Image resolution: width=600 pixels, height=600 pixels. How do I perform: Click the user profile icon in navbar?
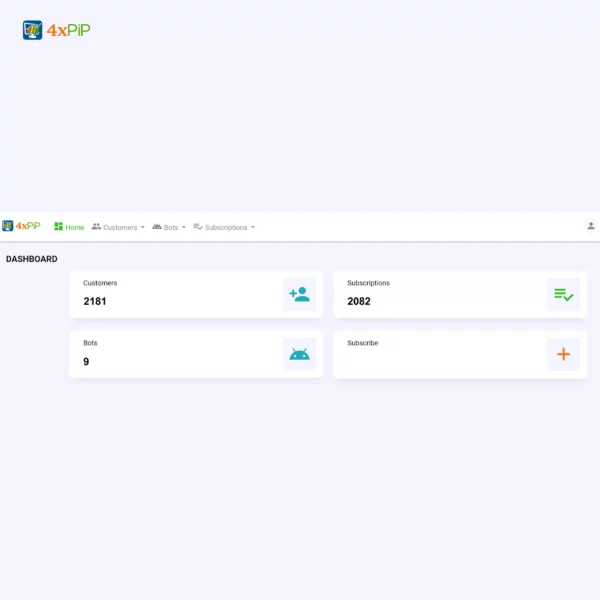coord(591,226)
